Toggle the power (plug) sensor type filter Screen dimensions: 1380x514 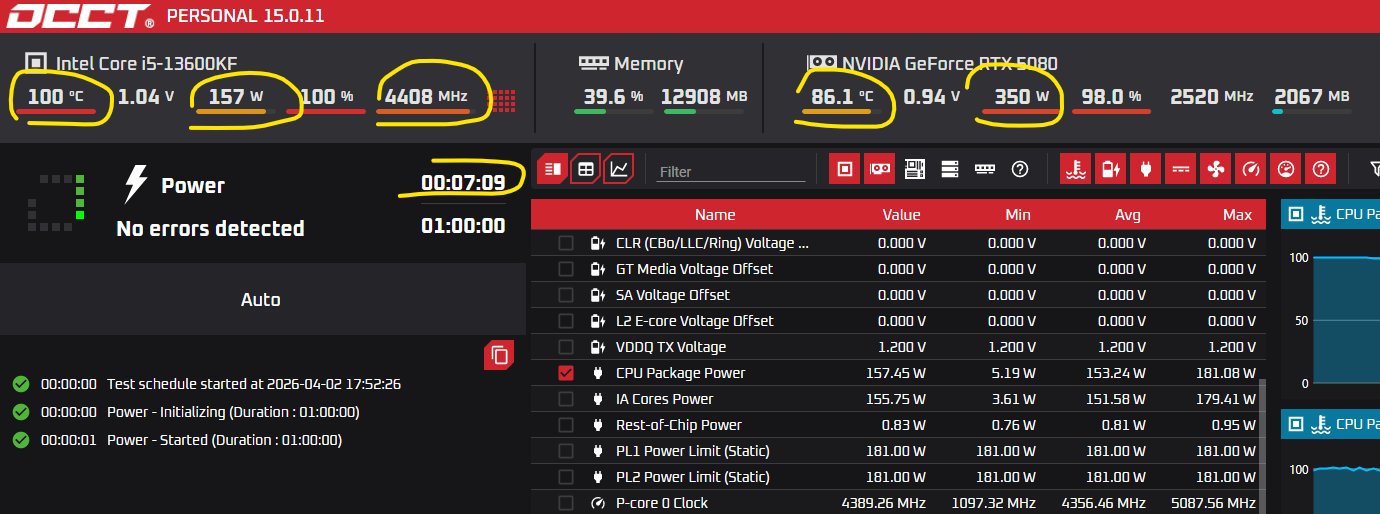[x=1146, y=169]
